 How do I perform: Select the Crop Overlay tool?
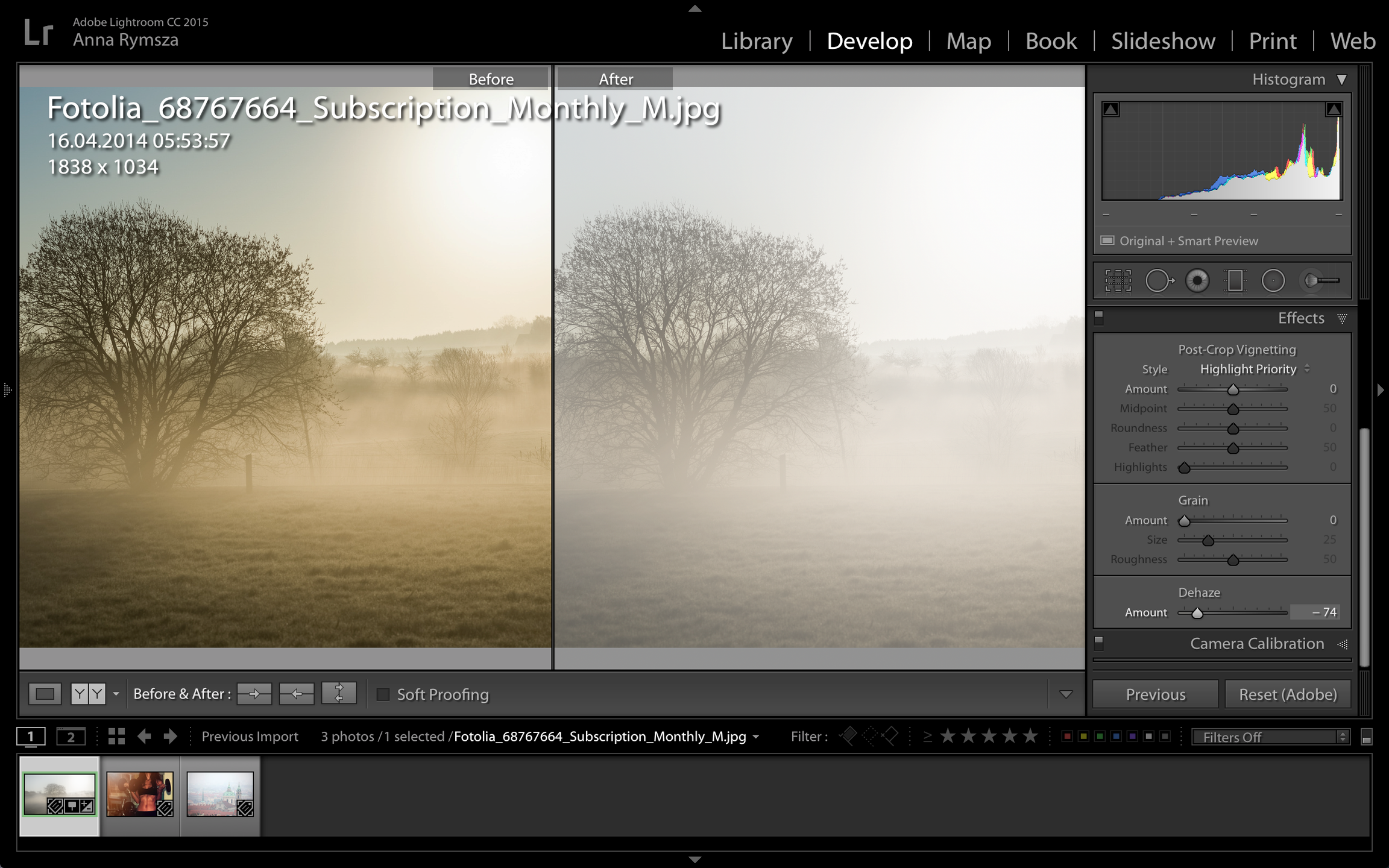point(1118,281)
